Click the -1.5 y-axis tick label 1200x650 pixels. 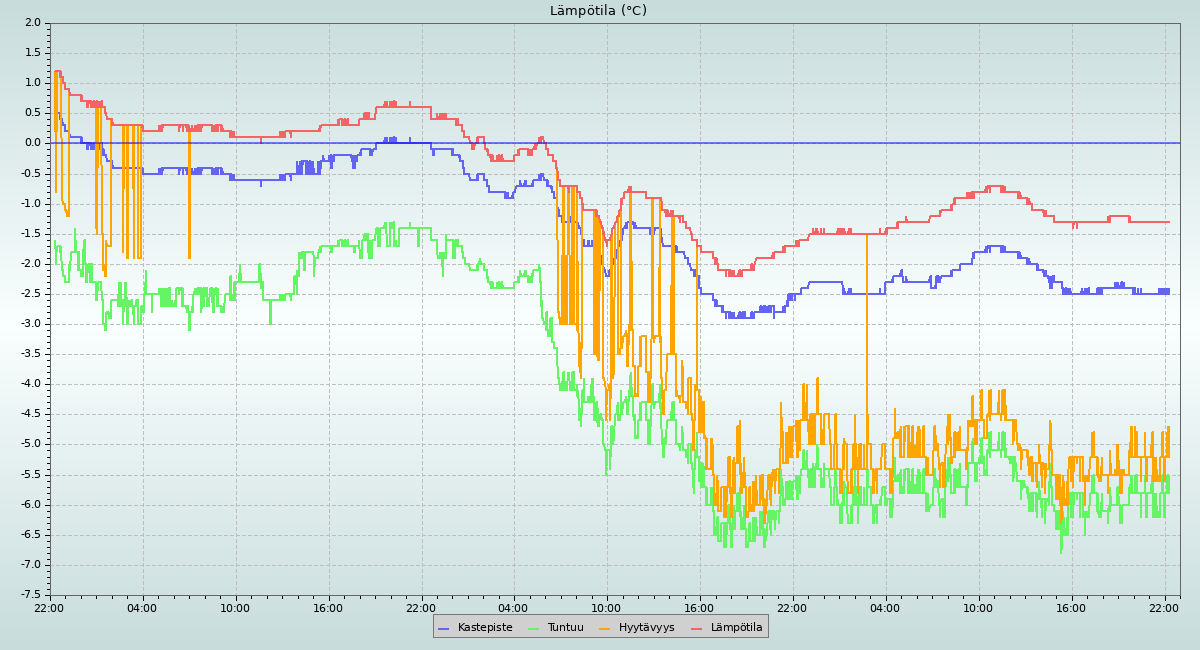click(x=29, y=233)
